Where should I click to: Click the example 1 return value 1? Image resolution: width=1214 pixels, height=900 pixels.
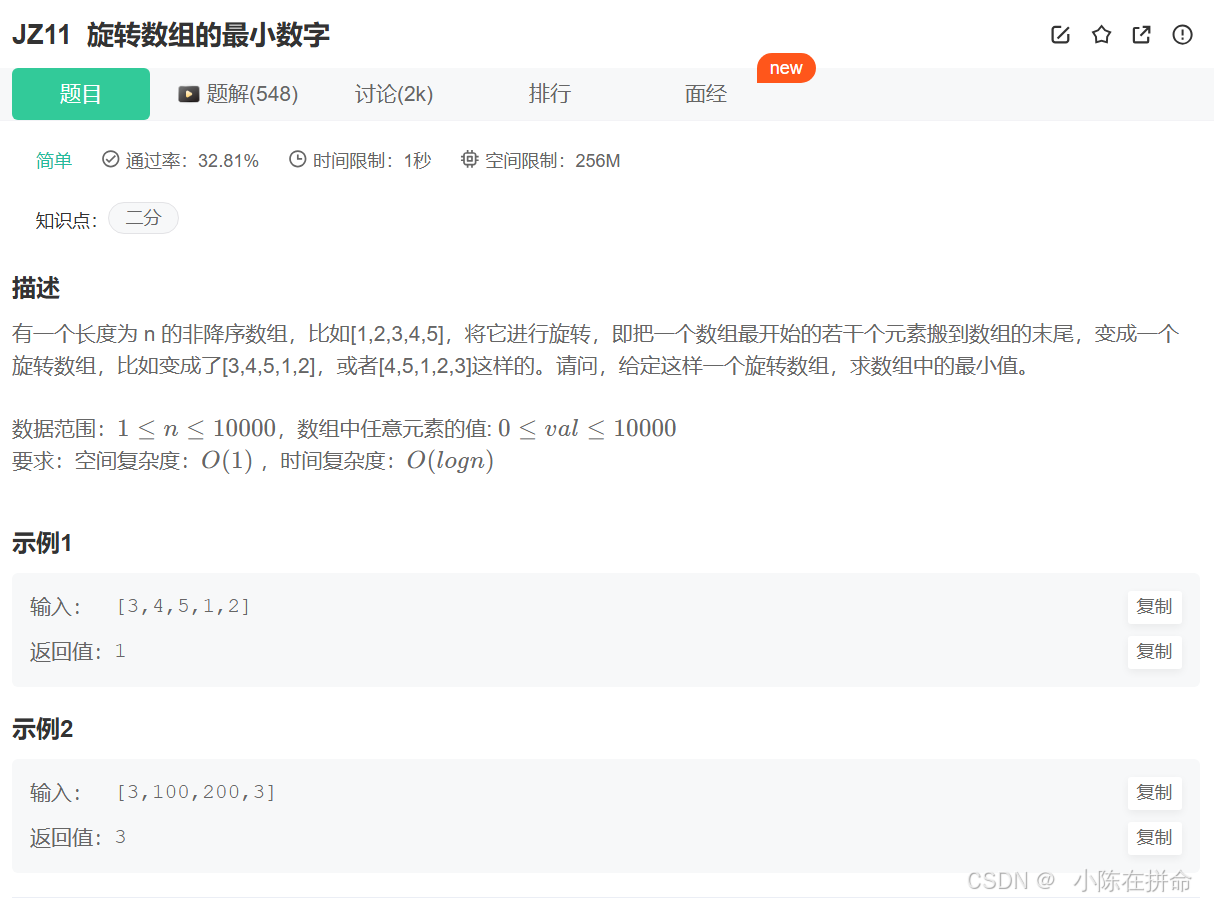[x=120, y=652]
